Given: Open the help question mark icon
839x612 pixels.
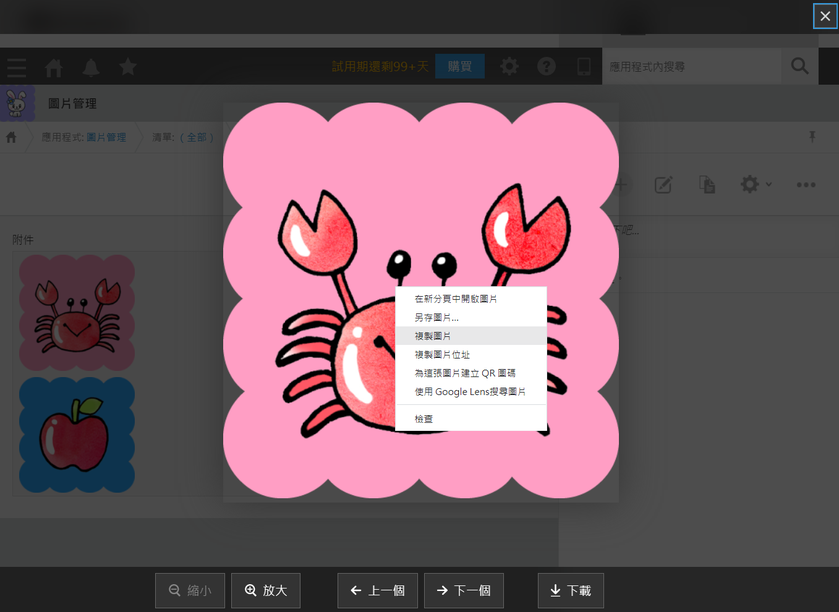Looking at the screenshot, I should (546, 67).
